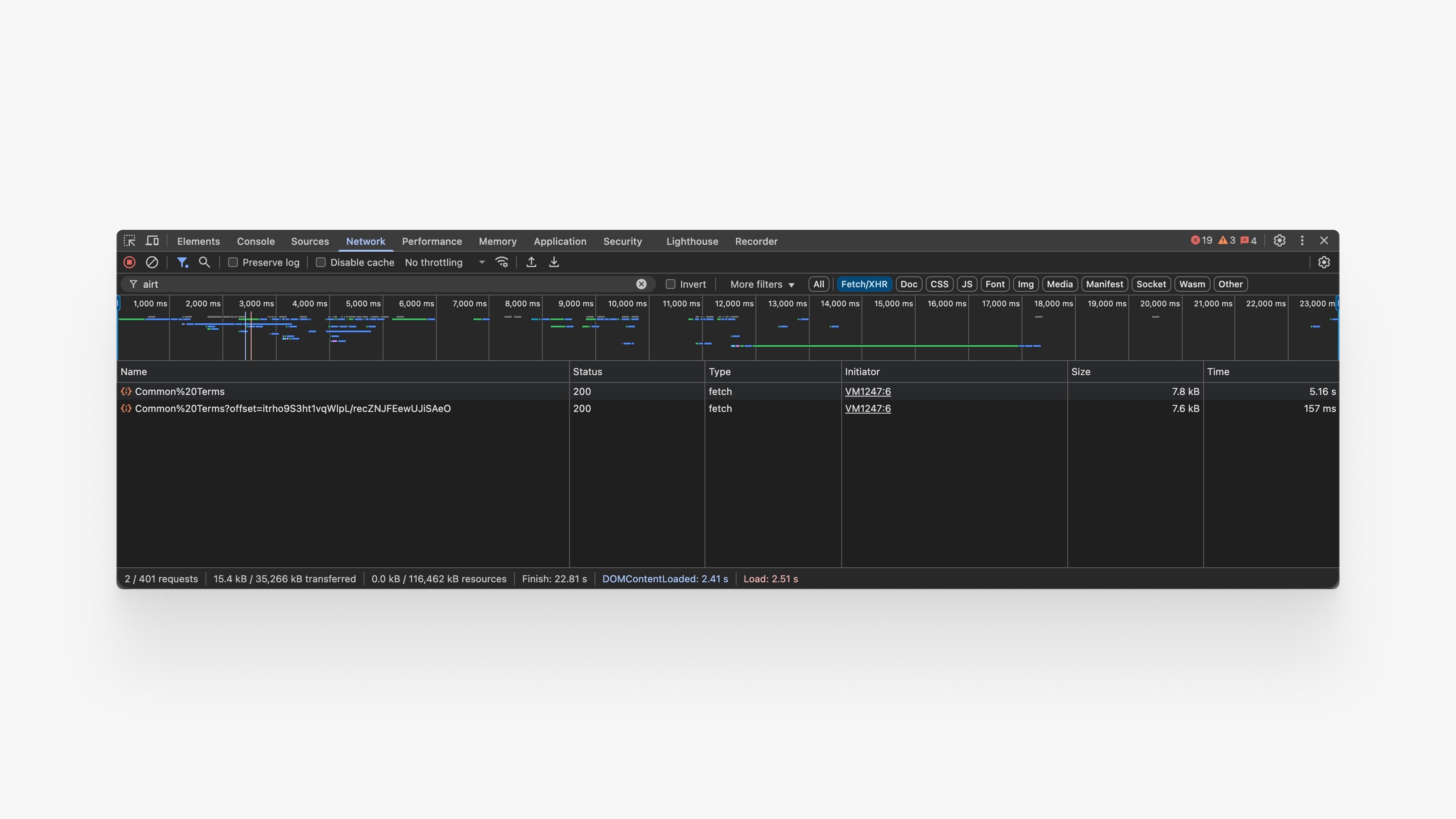The width and height of the screenshot is (1456, 819).
Task: Tick the Invert filter checkbox
Action: (670, 284)
